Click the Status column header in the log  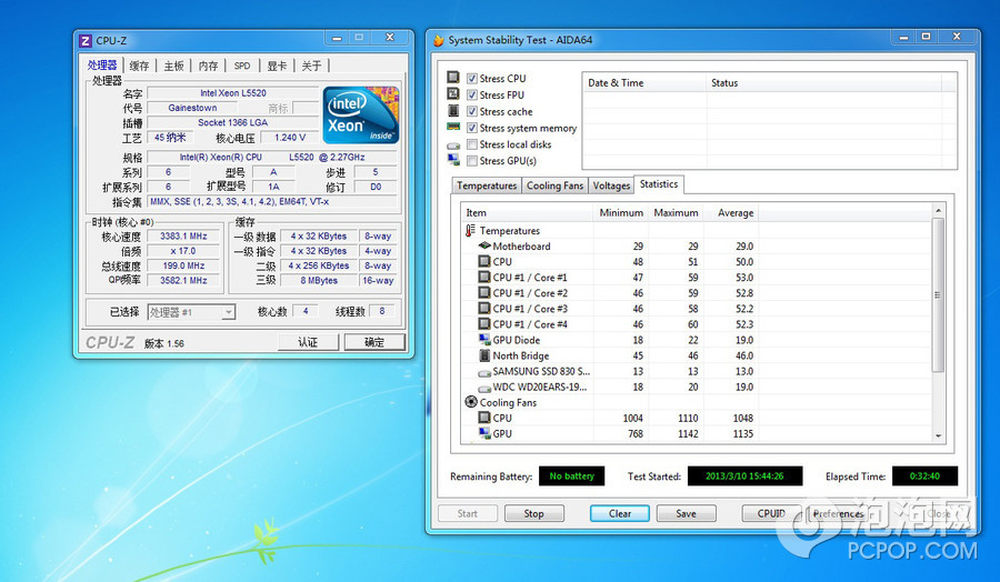[x=824, y=83]
